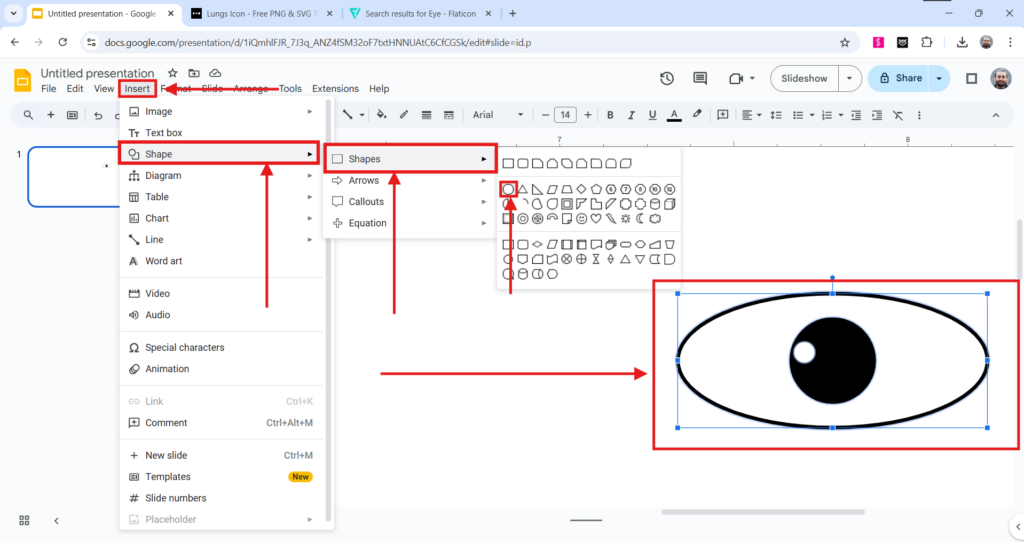The height and width of the screenshot is (542, 1024).
Task: Click the version history clock icon
Action: [x=667, y=78]
